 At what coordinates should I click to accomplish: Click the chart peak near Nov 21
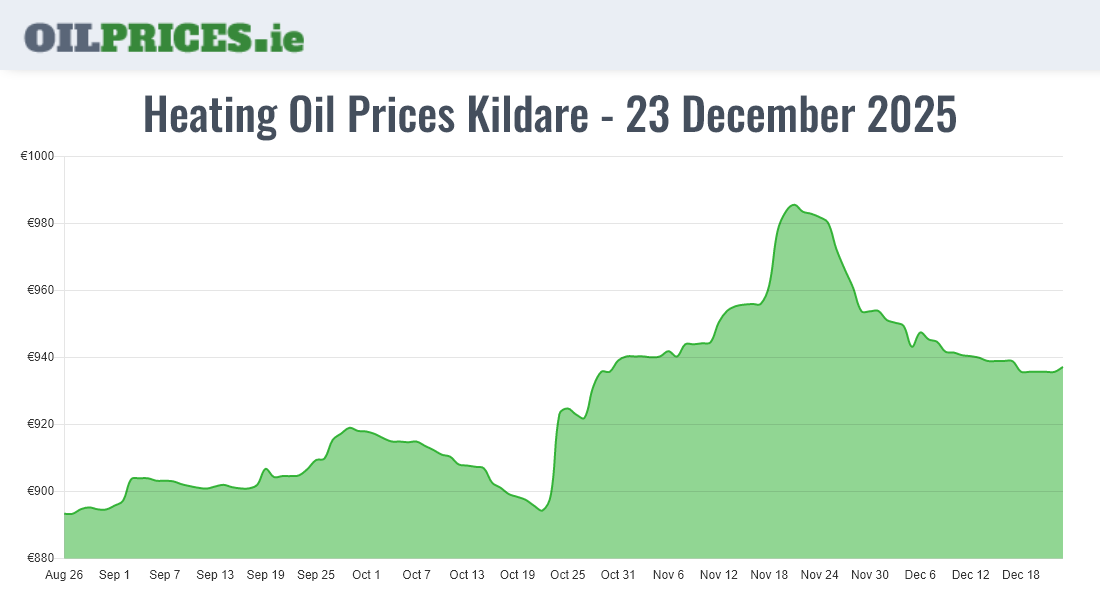pos(793,205)
